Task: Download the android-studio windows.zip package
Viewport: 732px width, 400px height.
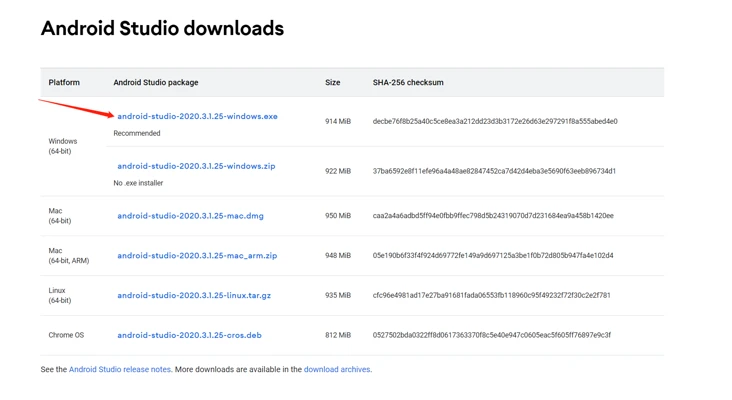Action: click(x=196, y=167)
